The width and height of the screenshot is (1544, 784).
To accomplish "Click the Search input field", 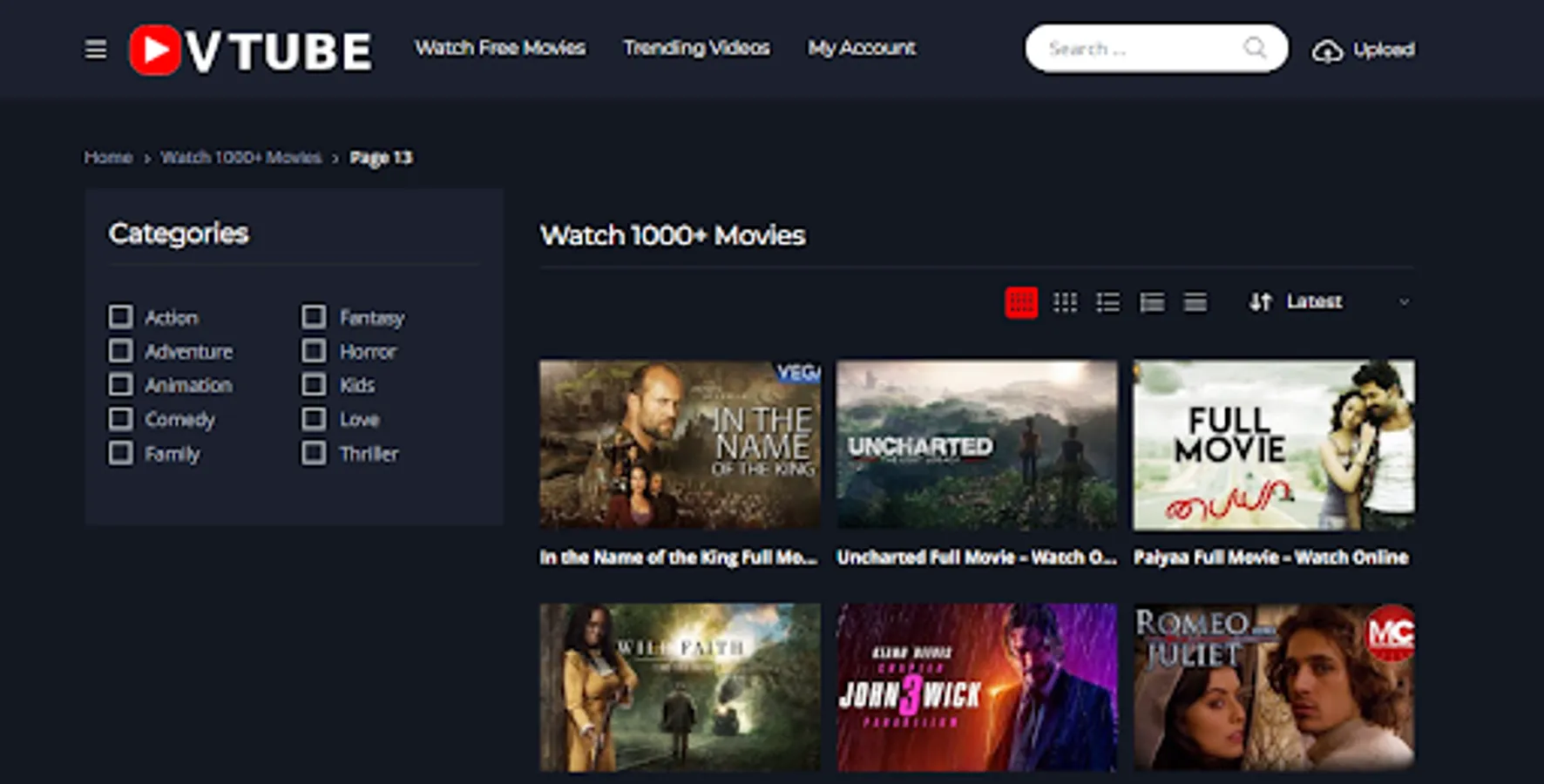I will tap(1156, 48).
